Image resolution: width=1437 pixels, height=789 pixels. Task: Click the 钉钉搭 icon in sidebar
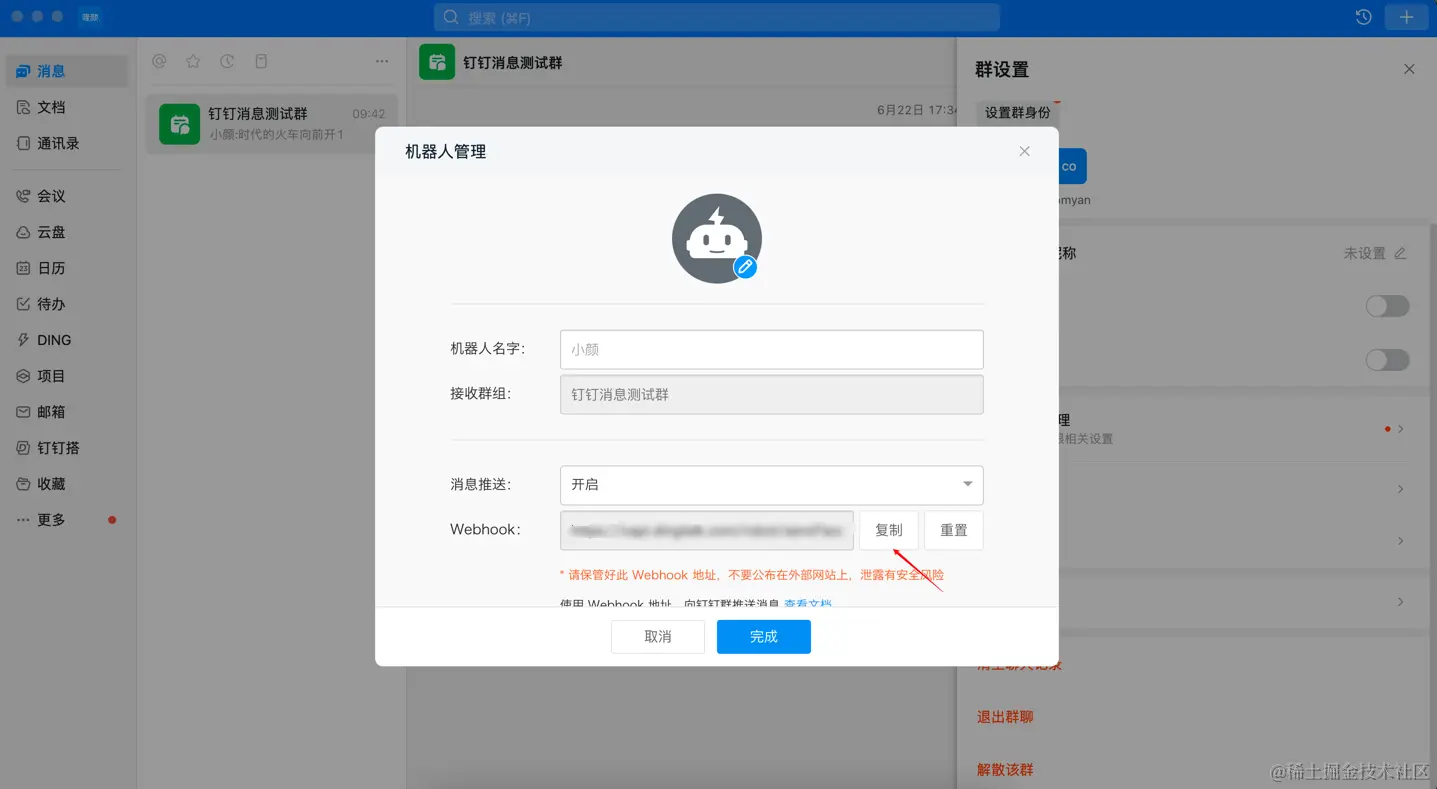(x=23, y=448)
